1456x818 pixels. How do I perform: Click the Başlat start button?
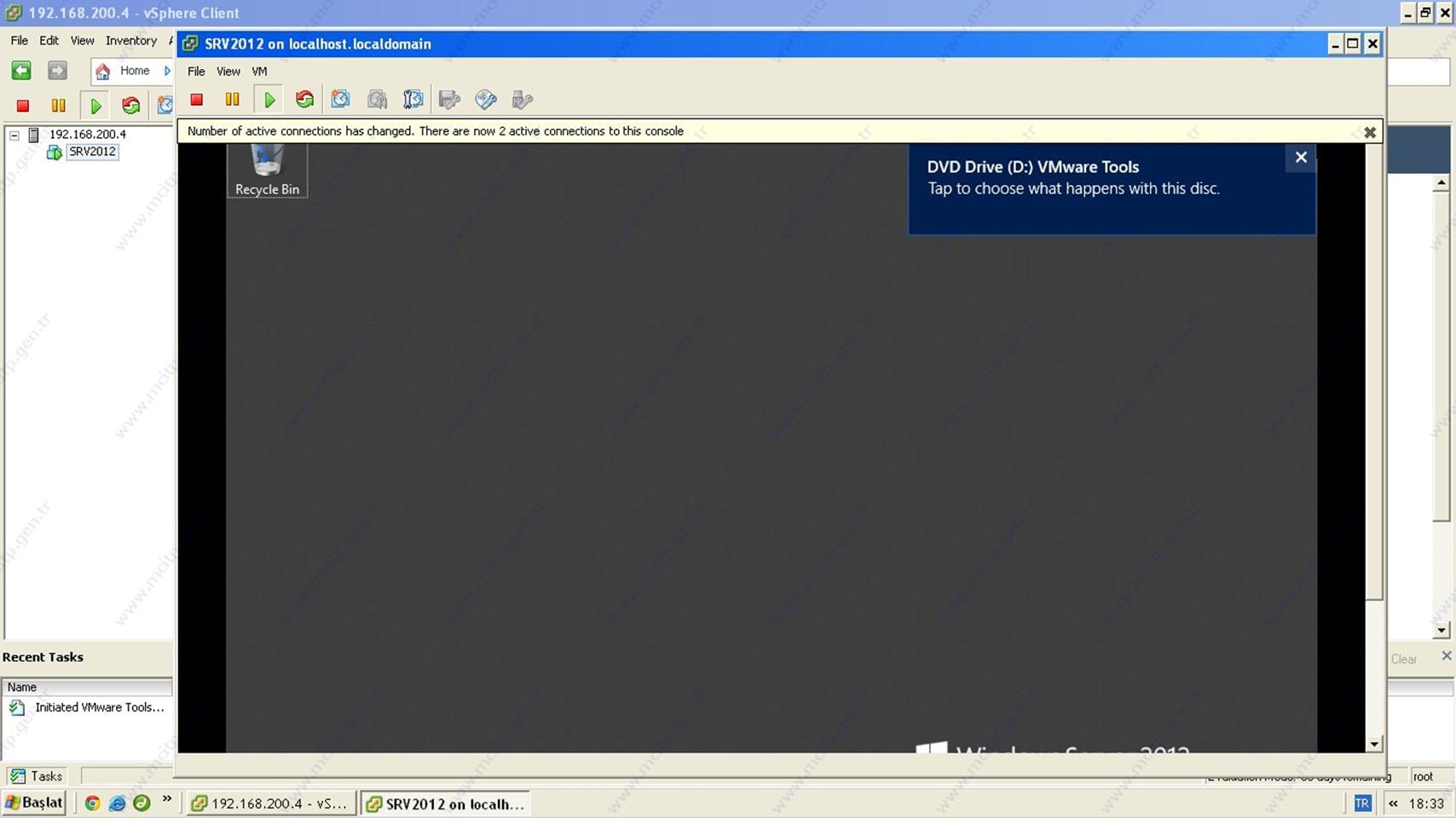point(34,803)
